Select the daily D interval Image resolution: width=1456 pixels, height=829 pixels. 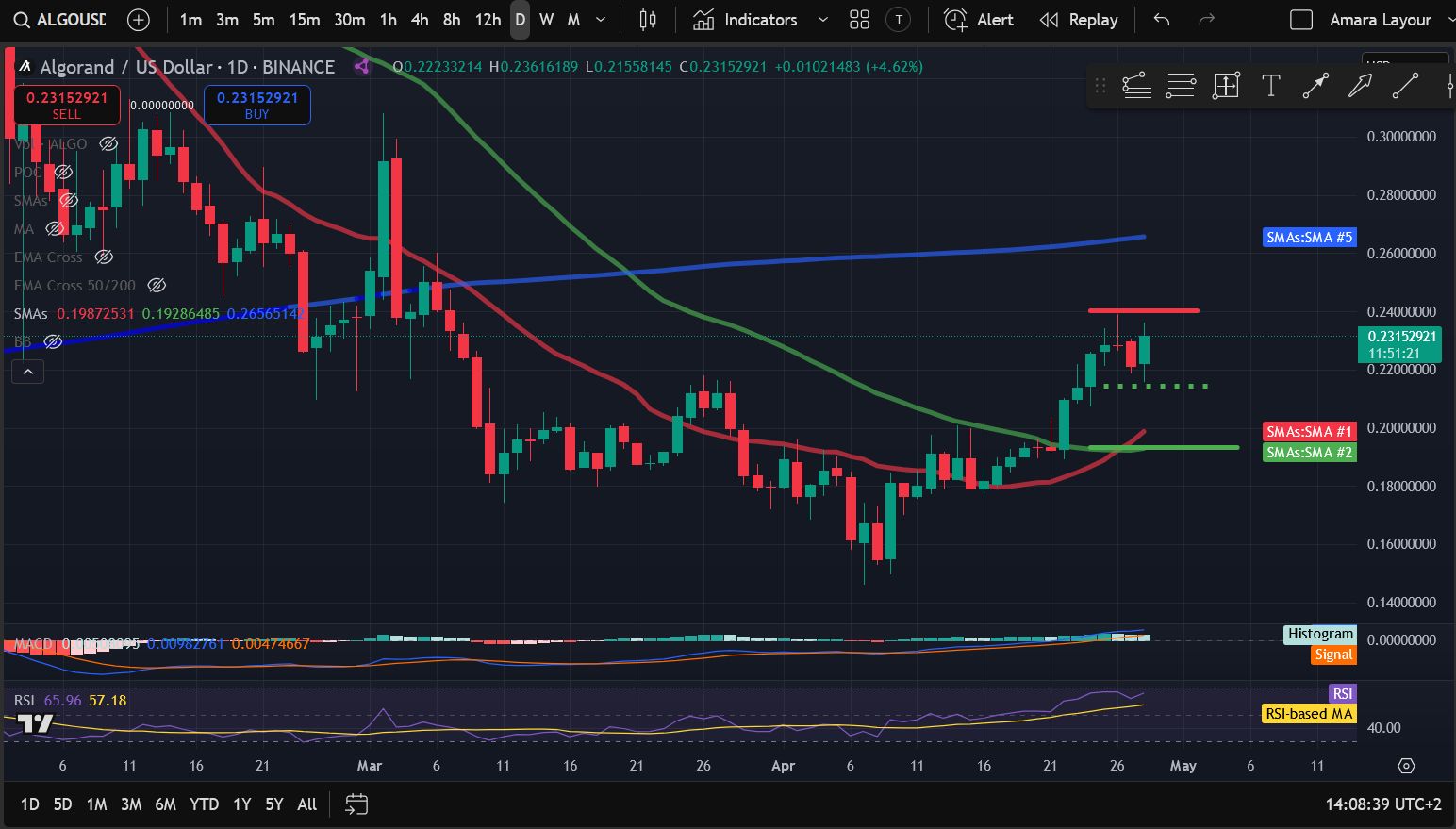coord(520,20)
